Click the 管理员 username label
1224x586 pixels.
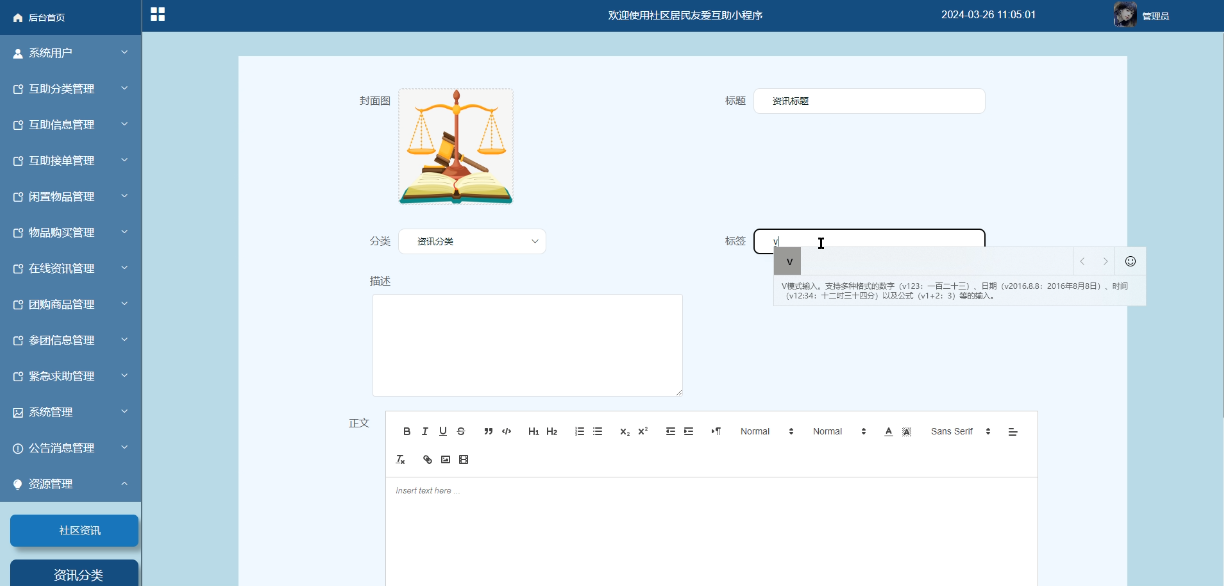(1156, 15)
